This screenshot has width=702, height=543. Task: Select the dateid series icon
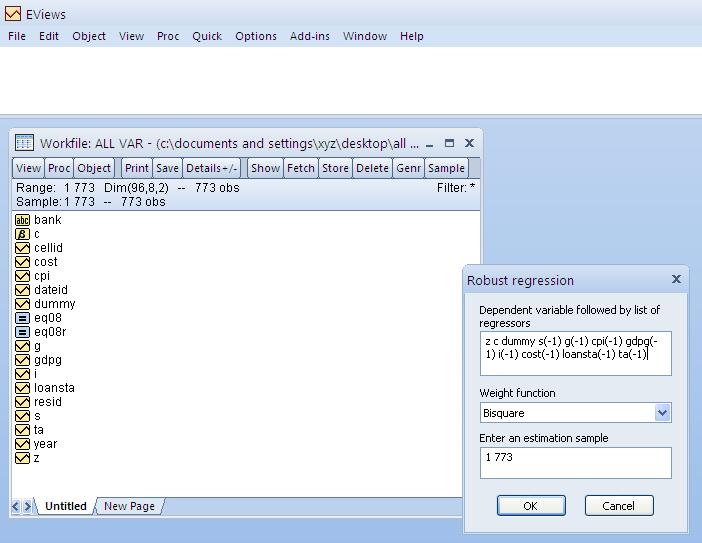(x=22, y=290)
